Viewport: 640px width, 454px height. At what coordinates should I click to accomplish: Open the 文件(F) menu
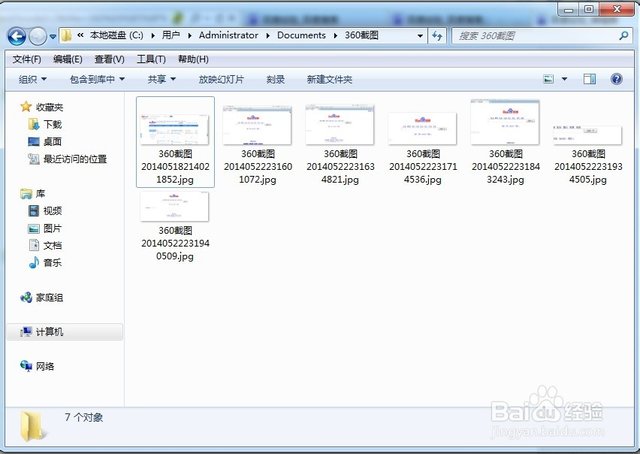27,59
